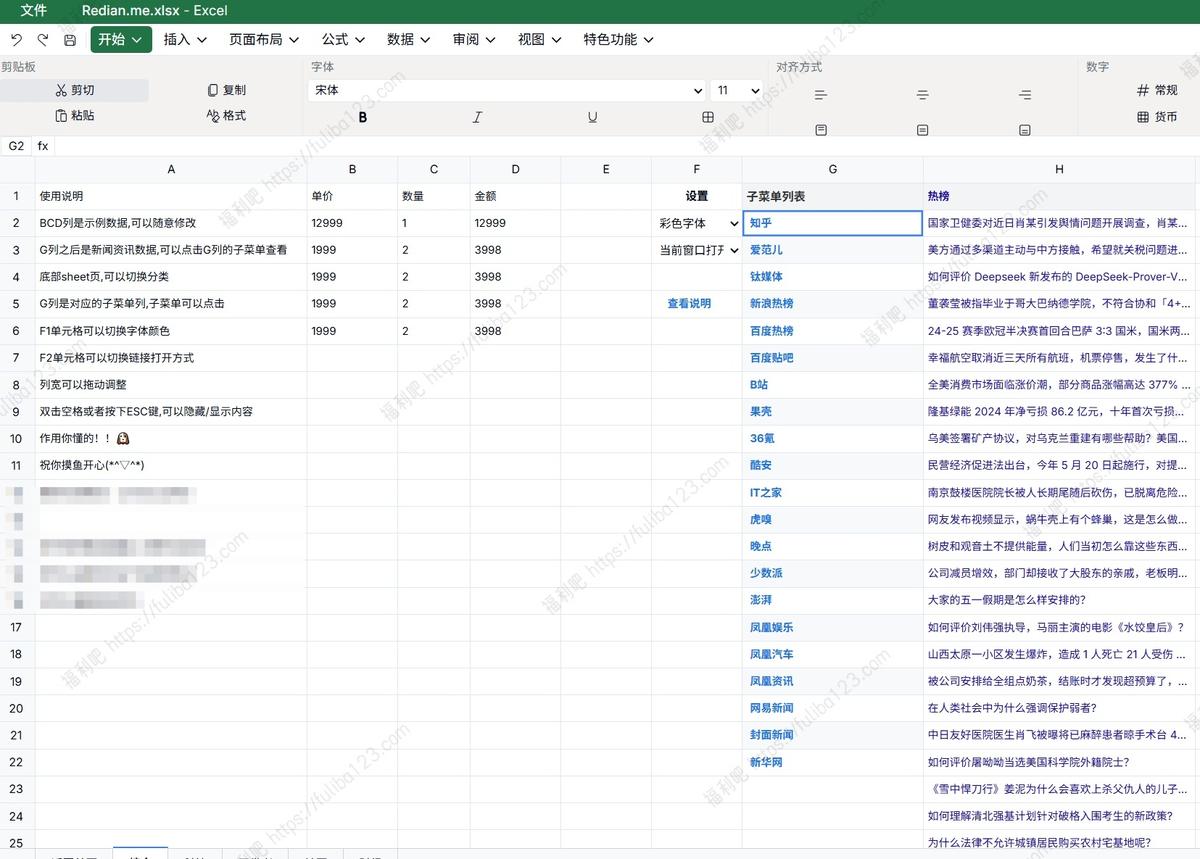This screenshot has height=859, width=1200.
Task: Align text right in alignment group
Action: coord(1025,95)
